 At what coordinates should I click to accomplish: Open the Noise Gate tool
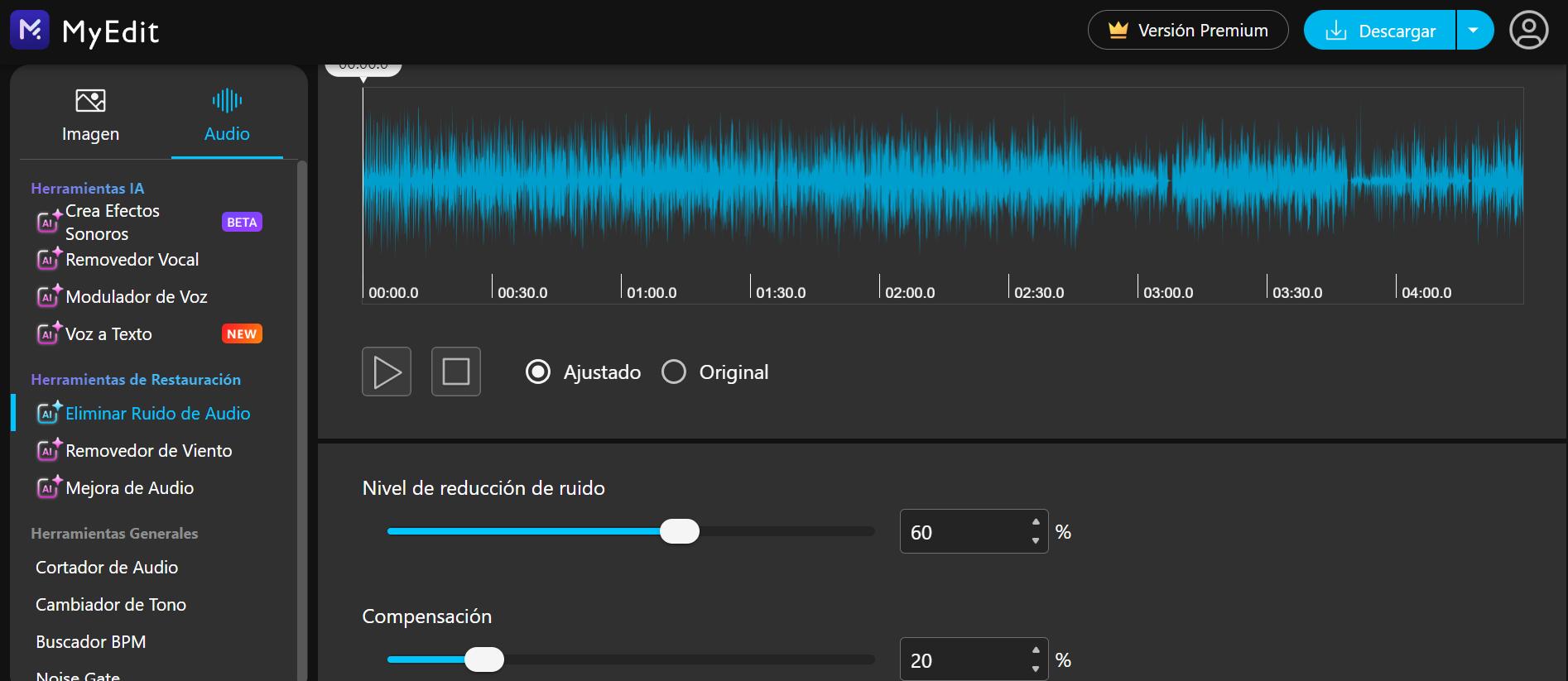coord(78,676)
